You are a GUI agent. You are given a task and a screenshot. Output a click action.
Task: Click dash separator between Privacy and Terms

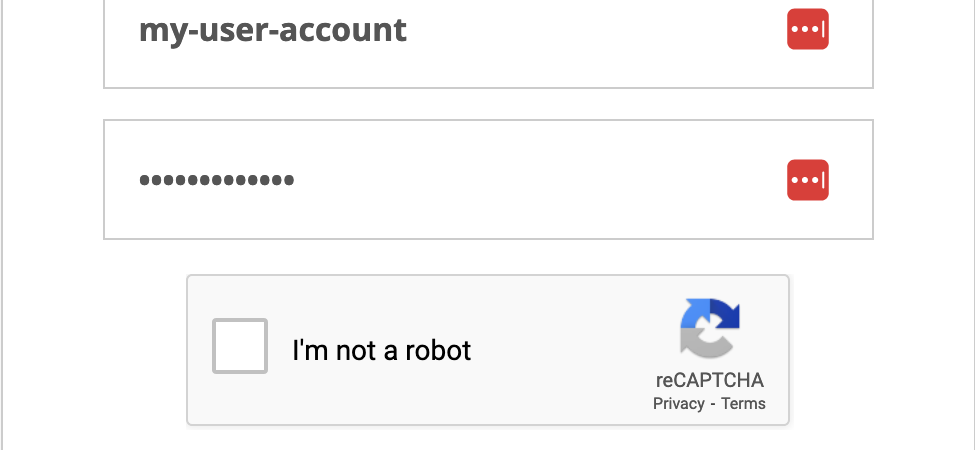coord(713,403)
